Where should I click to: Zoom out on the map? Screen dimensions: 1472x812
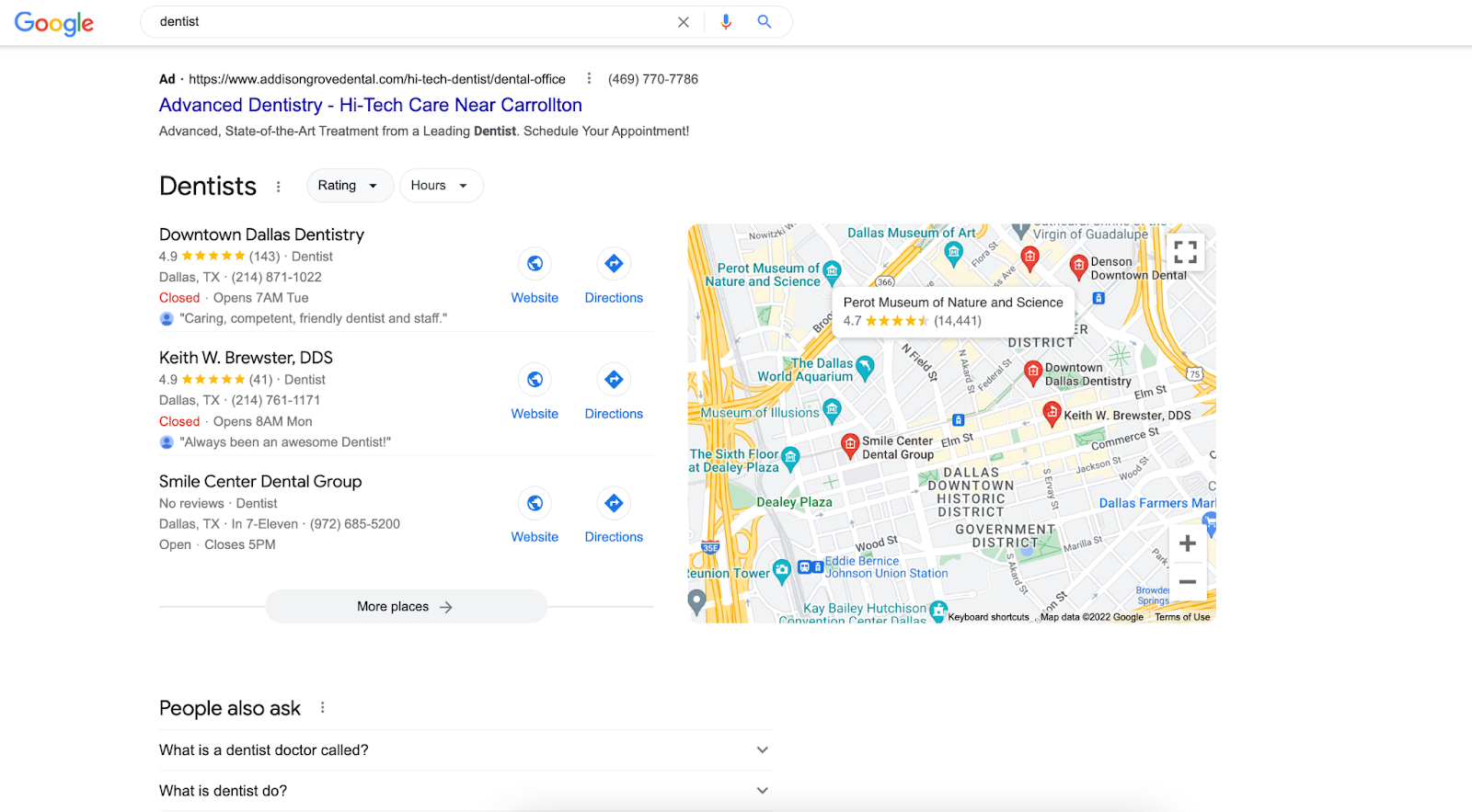pos(1188,582)
